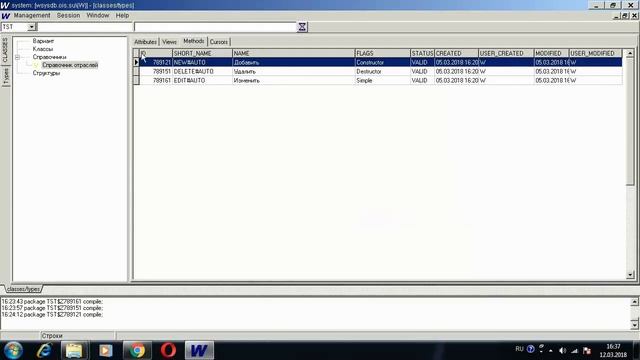This screenshot has height=360, width=640.
Task: Click the narrow input field next to TST dropdown
Action: [84, 27]
